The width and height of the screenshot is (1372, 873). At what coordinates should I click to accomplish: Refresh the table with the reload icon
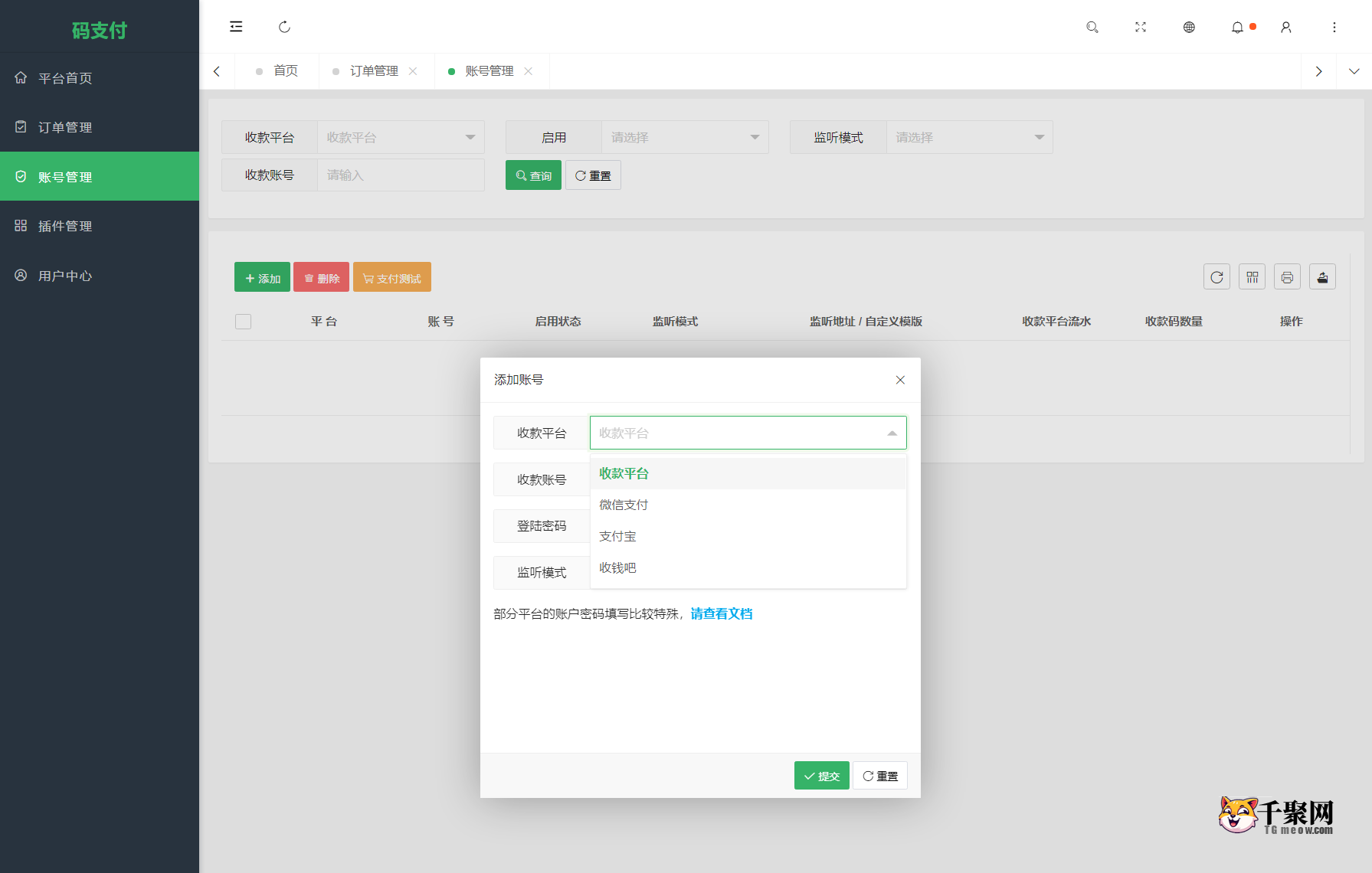pos(1216,276)
